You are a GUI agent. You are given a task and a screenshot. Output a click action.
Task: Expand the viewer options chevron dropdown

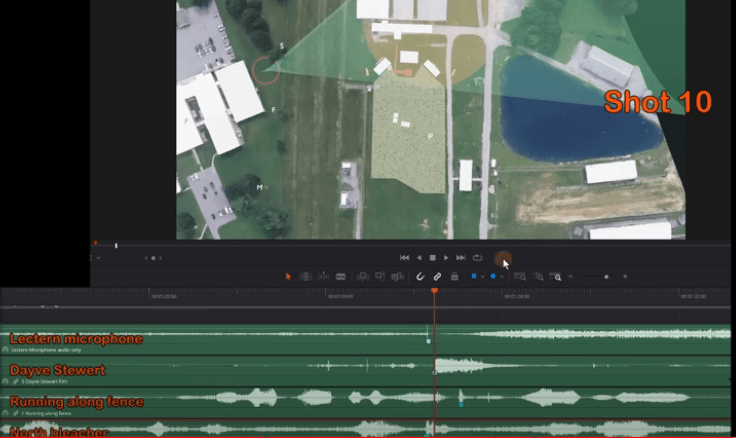click(98, 258)
